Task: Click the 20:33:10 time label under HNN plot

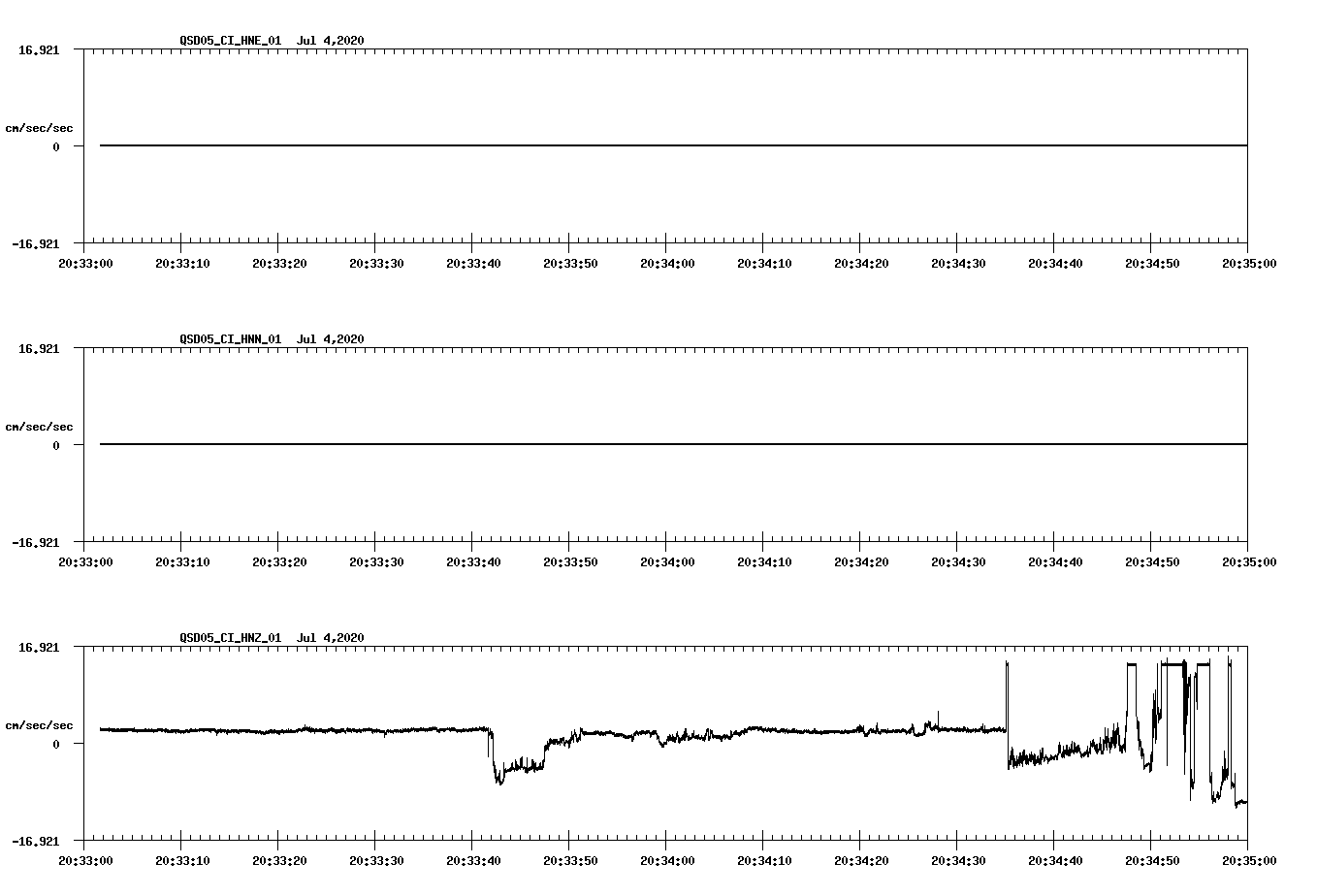Action: click(182, 561)
